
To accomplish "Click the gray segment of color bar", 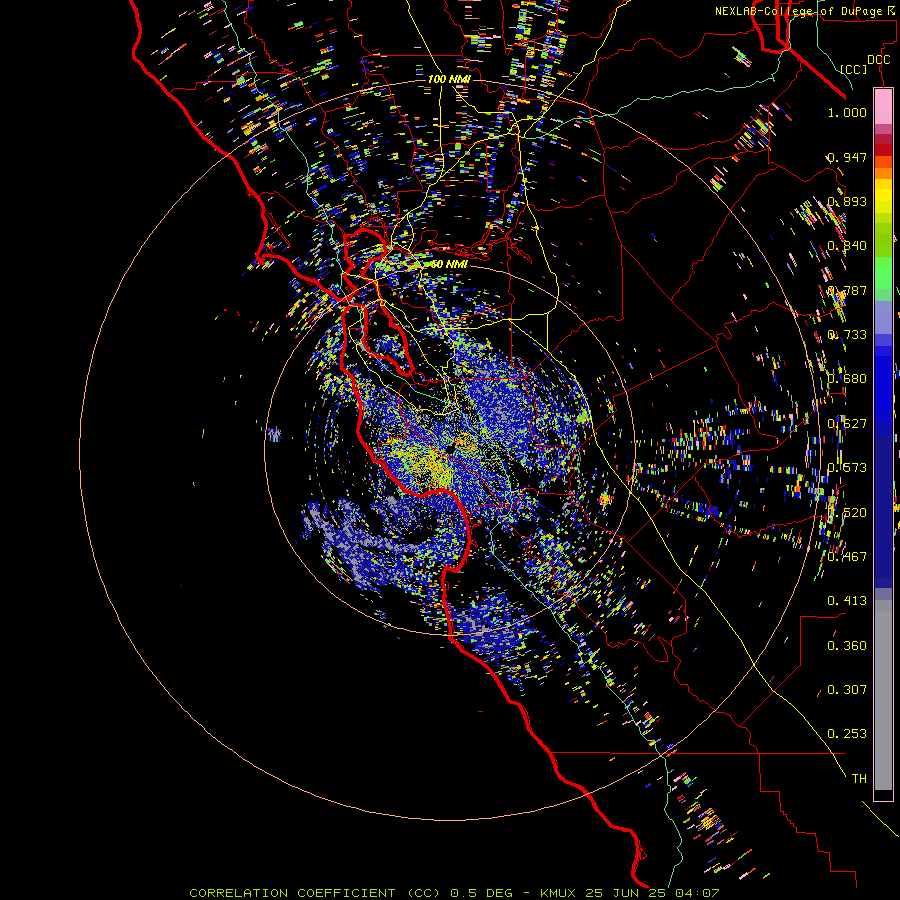I will (883, 695).
